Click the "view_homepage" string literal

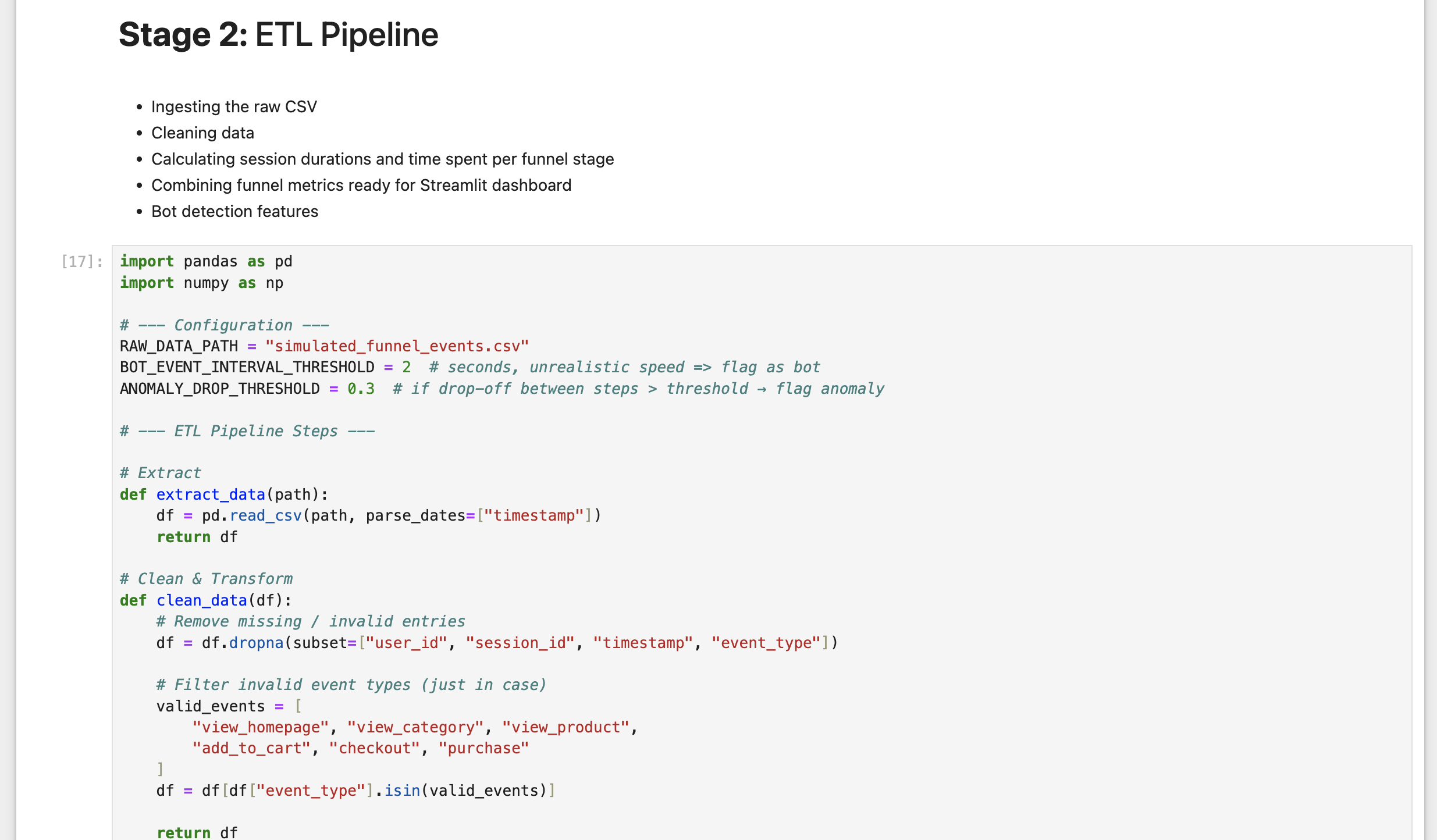click(261, 728)
